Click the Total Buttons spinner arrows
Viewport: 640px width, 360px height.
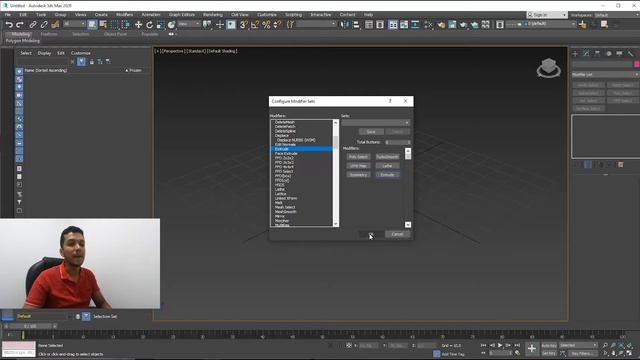tap(409, 142)
